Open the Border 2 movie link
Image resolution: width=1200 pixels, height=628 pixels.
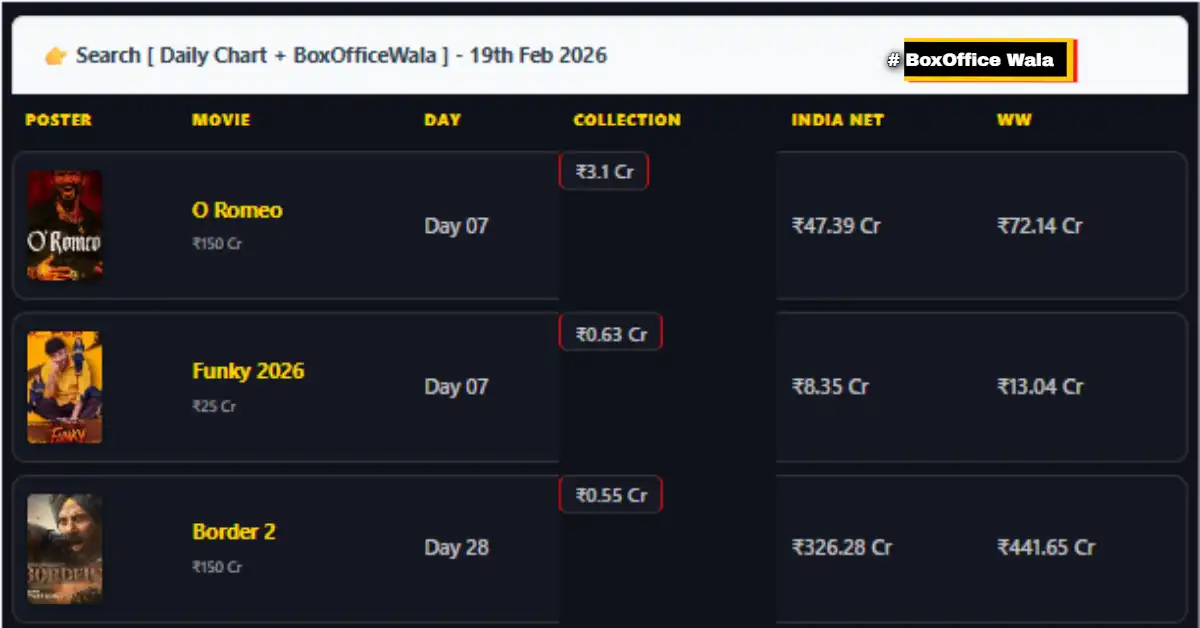click(x=233, y=533)
